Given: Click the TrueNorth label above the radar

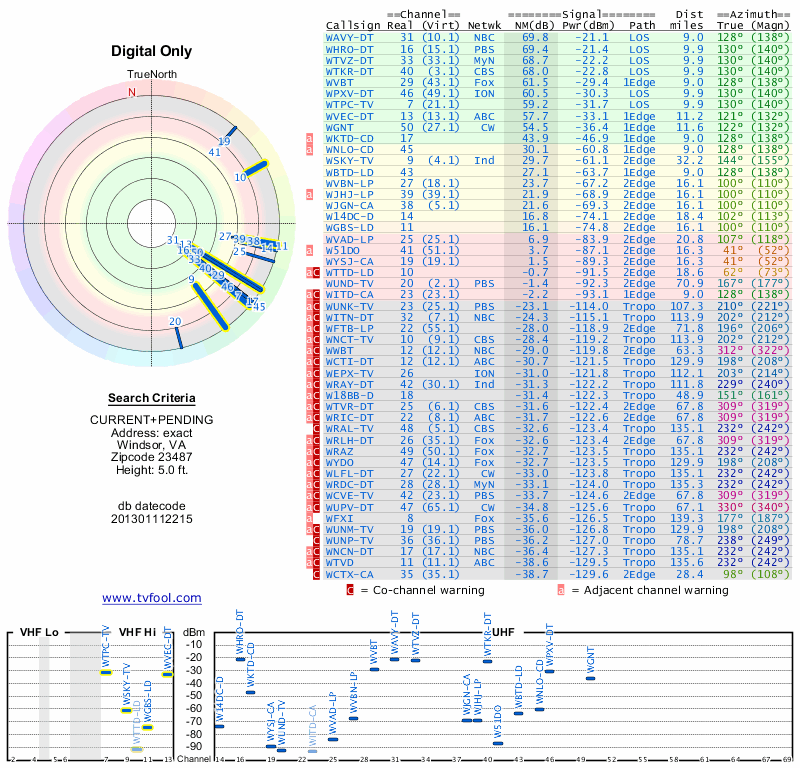Looking at the screenshot, I should click(x=152, y=75).
